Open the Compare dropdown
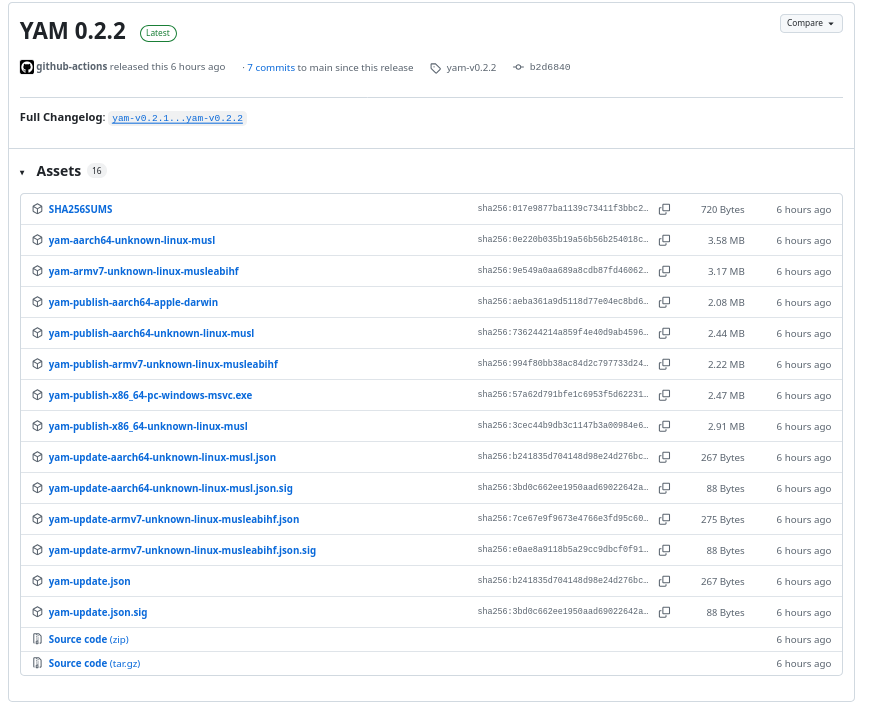This screenshot has width=872, height=713. tap(811, 23)
